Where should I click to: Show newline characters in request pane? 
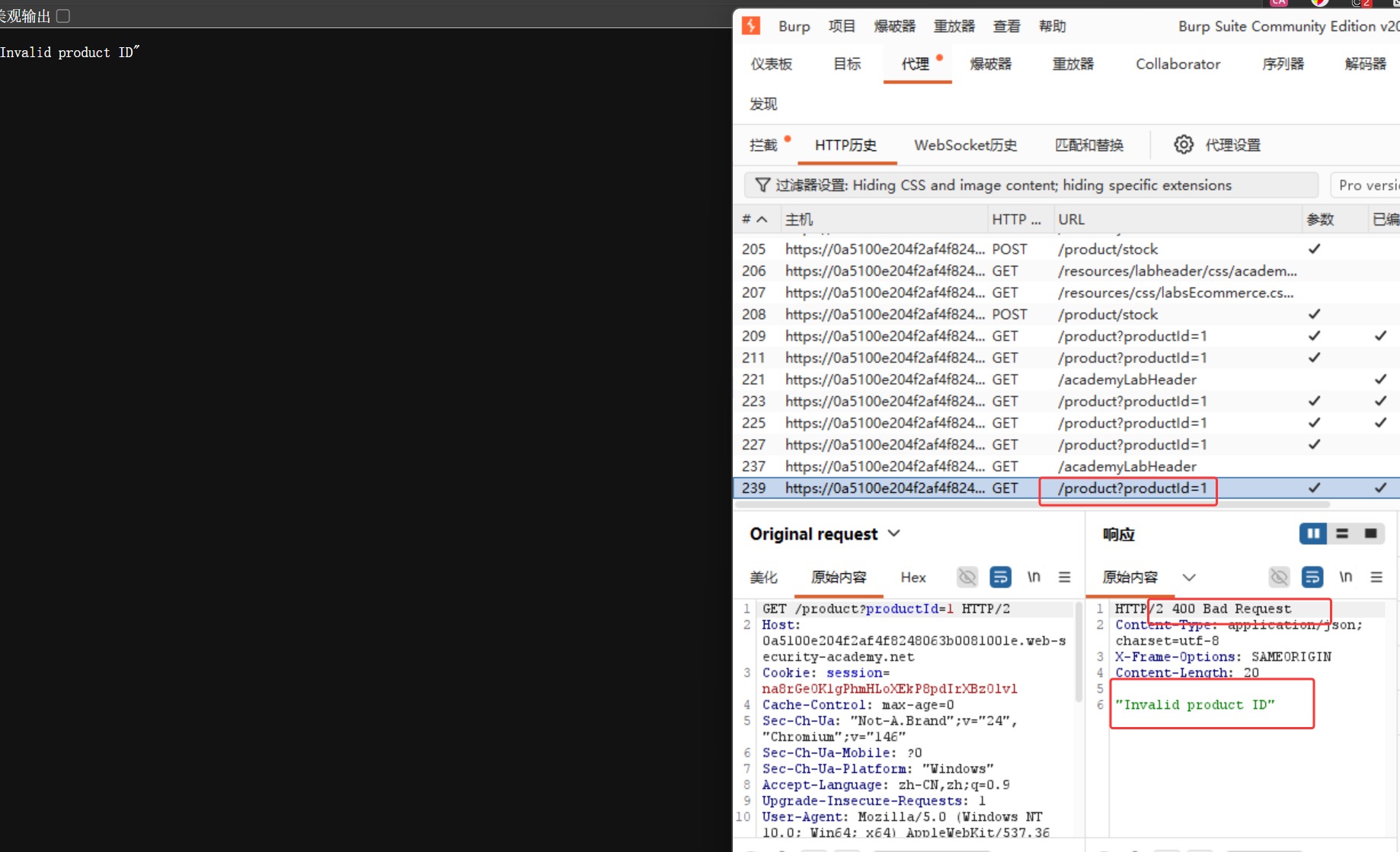click(1034, 577)
